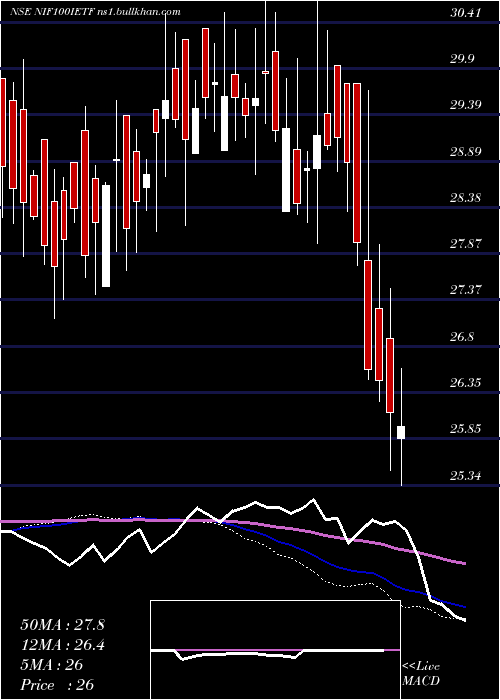Click the NSE NIF100IETF chart title

[x=95, y=12]
